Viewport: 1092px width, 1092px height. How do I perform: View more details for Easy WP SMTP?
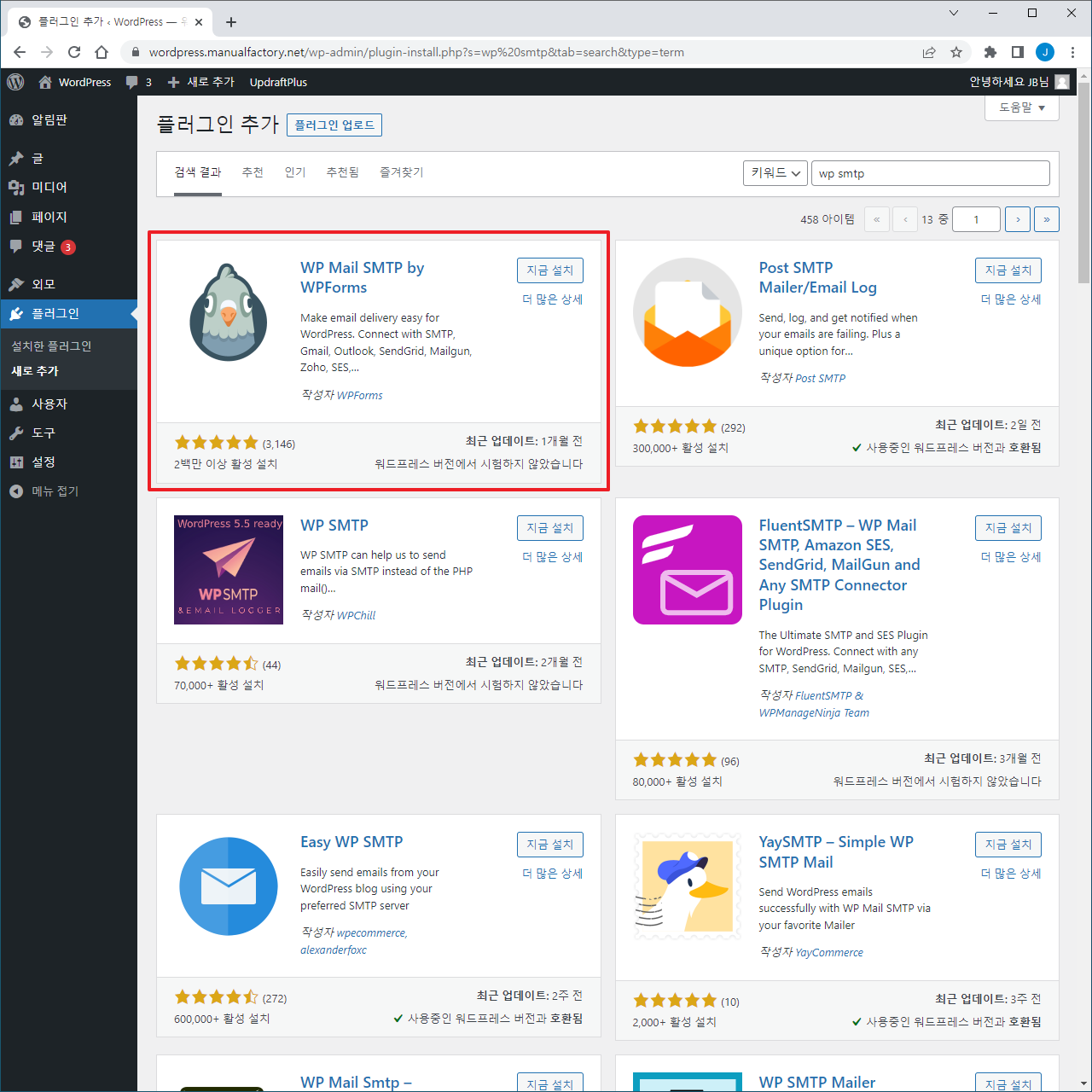[553, 874]
